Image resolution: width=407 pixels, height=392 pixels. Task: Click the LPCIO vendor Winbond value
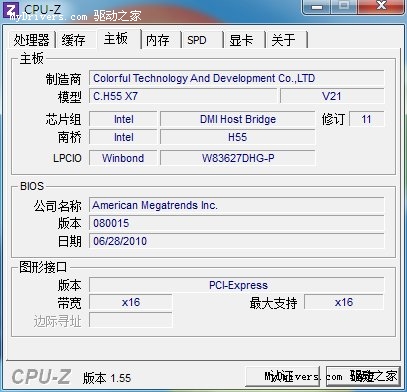pos(123,158)
